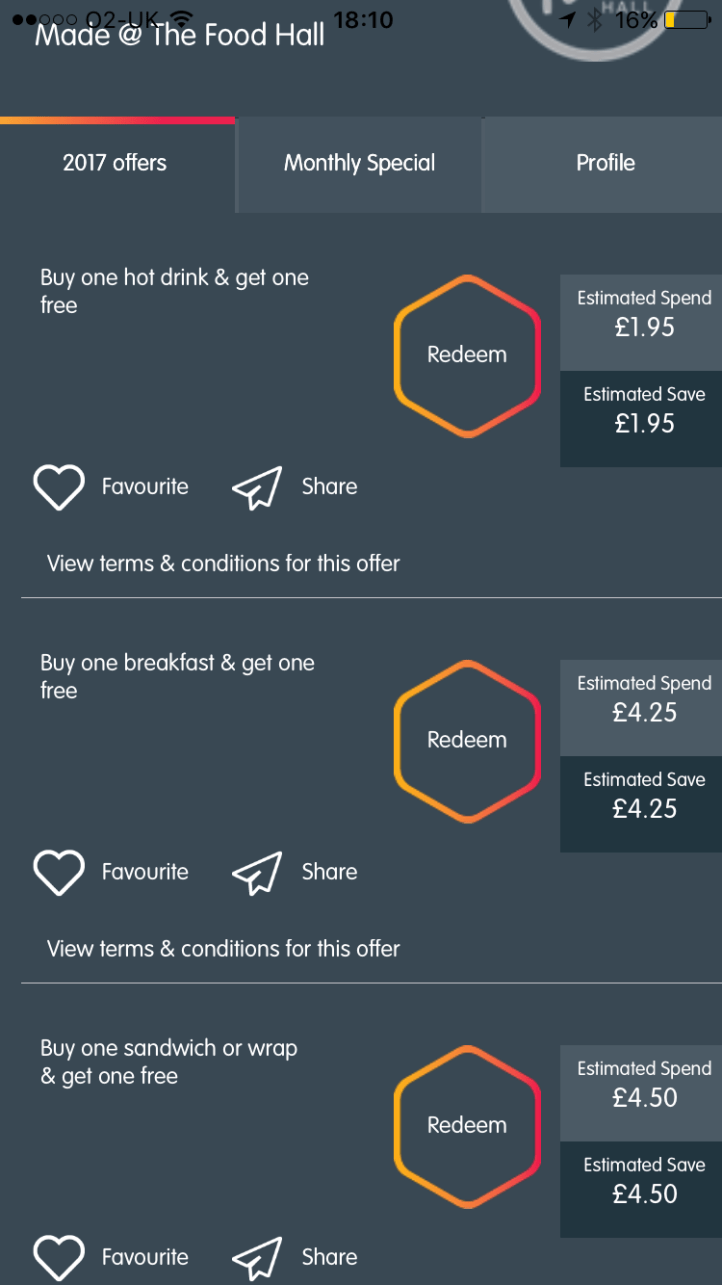Image resolution: width=722 pixels, height=1285 pixels.
Task: Open the Profile tab
Action: [605, 164]
